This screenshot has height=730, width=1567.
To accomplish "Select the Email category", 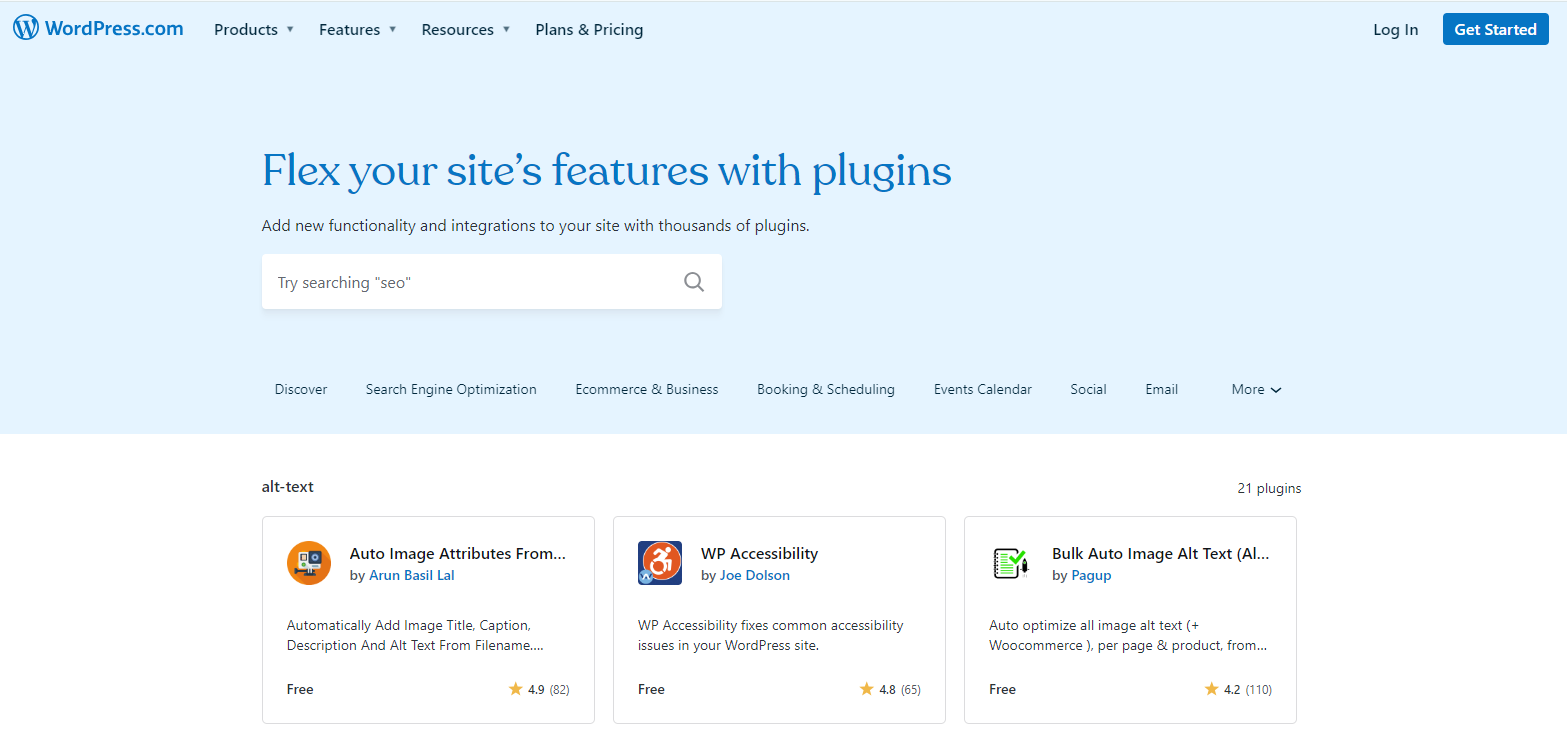I will tap(1162, 389).
